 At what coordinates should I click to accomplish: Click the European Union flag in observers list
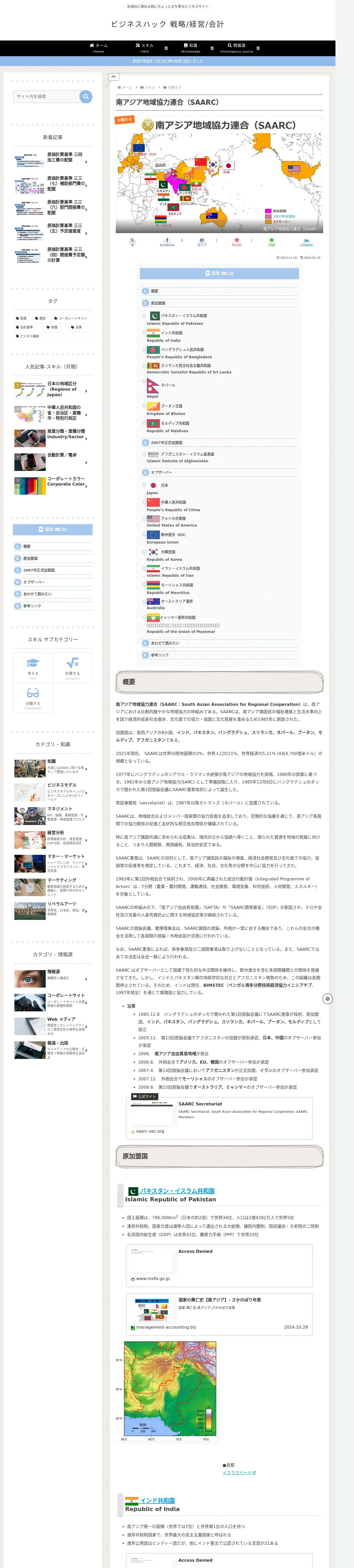pos(153,534)
